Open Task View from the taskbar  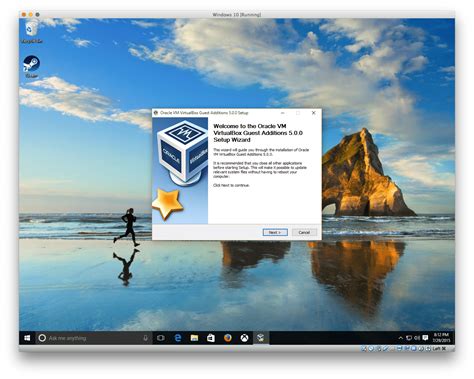tap(161, 338)
